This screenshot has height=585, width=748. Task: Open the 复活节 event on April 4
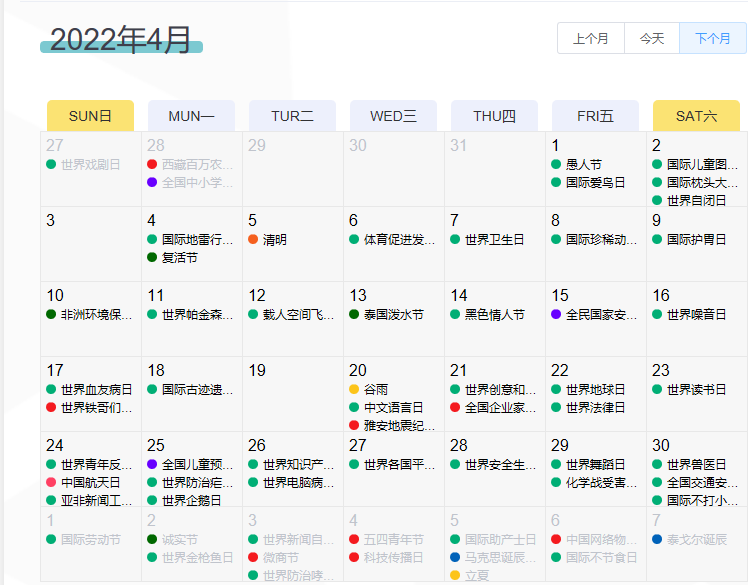[x=179, y=258]
